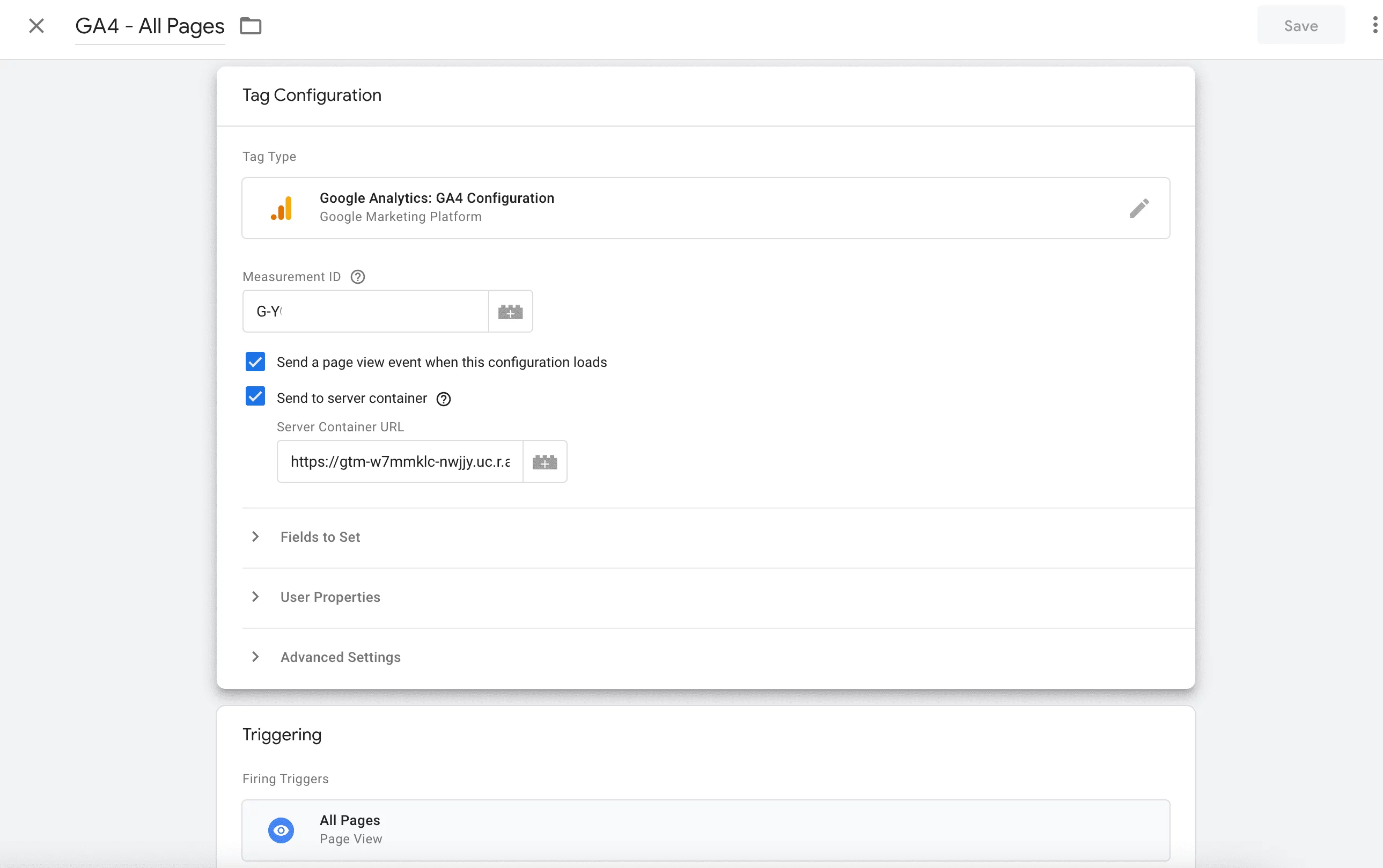This screenshot has width=1383, height=868.
Task: Open the three-dot more options menu
Action: [1374, 25]
